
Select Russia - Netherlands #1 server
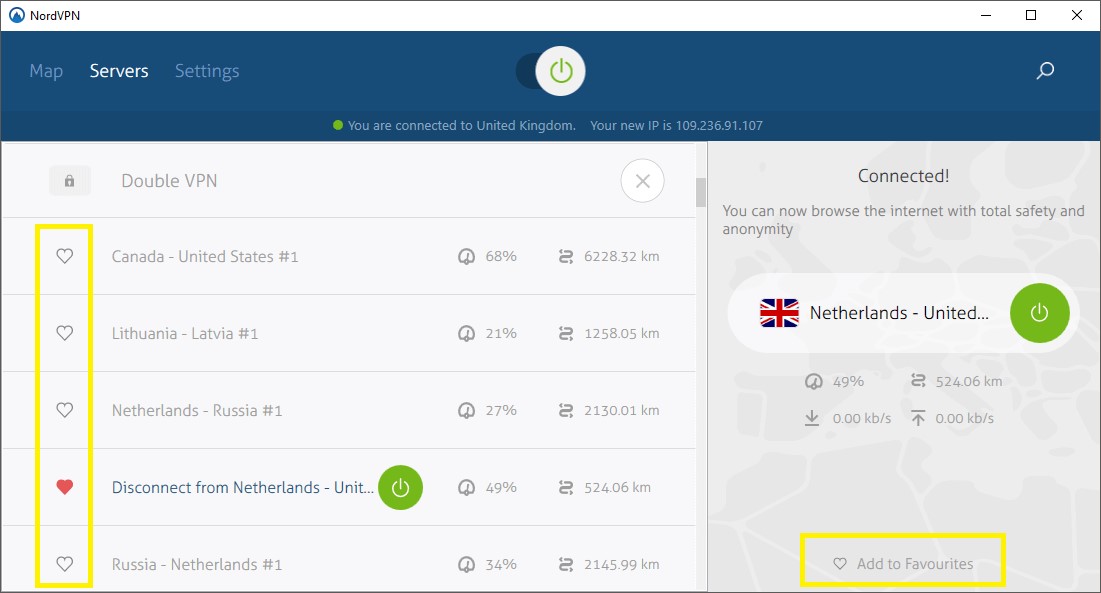click(x=197, y=564)
